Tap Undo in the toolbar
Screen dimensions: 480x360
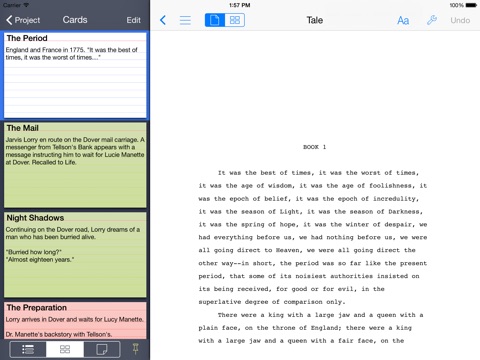point(460,20)
